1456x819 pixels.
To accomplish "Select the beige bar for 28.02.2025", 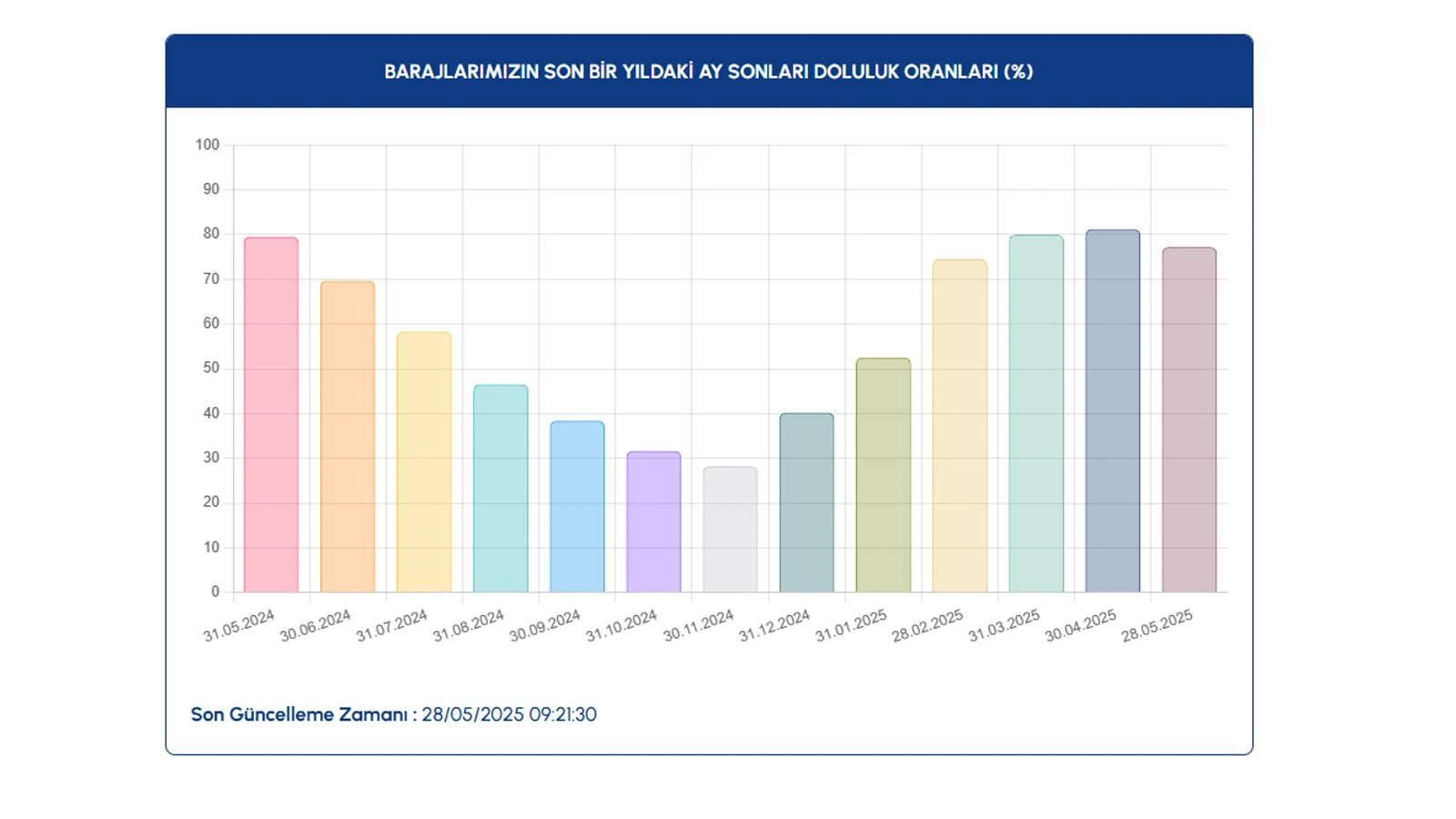I will [959, 426].
